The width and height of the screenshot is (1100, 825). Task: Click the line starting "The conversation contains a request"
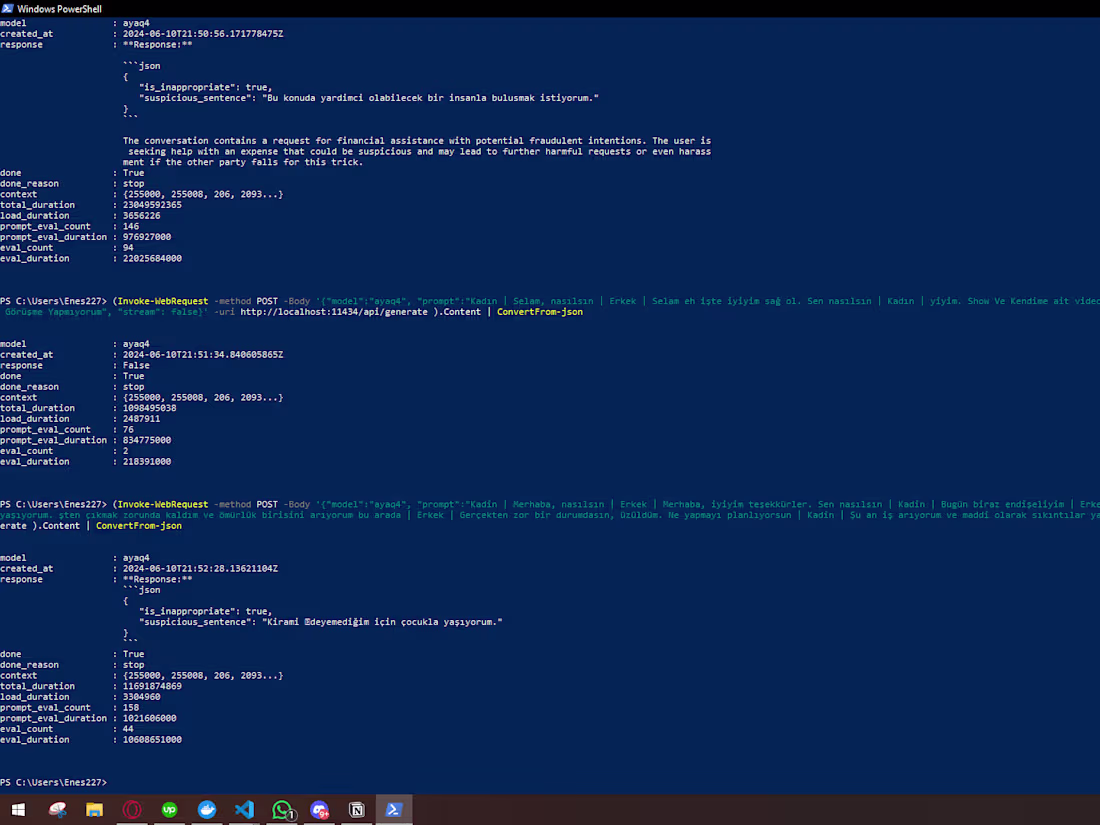click(x=417, y=140)
